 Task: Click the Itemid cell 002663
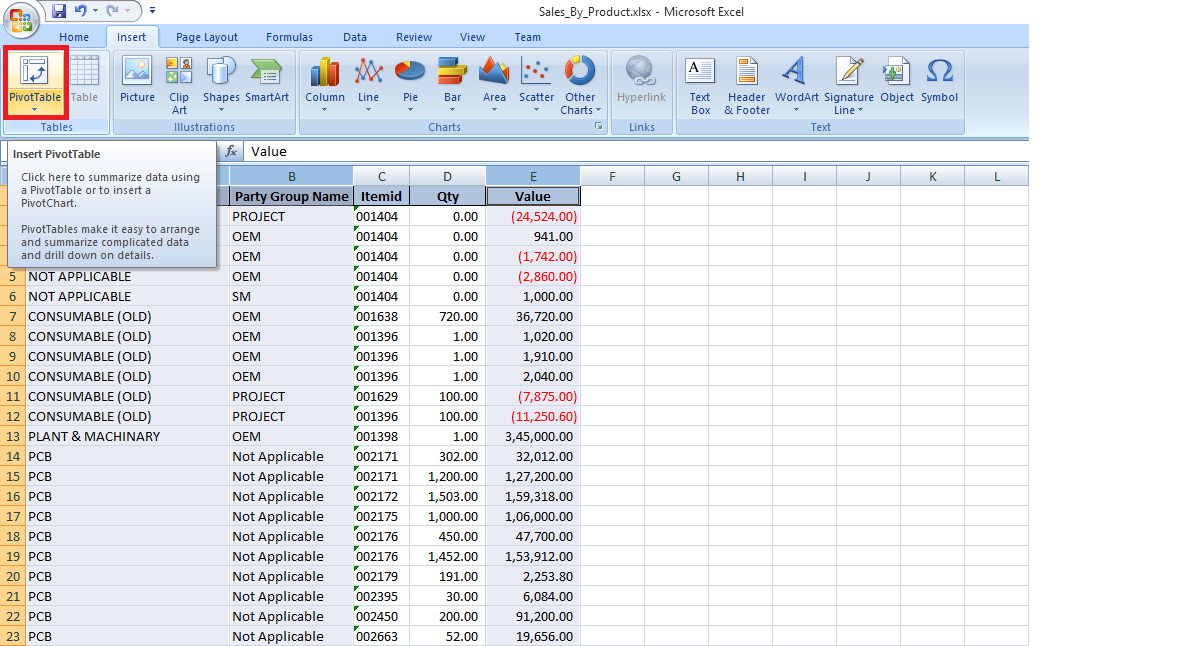(x=382, y=636)
